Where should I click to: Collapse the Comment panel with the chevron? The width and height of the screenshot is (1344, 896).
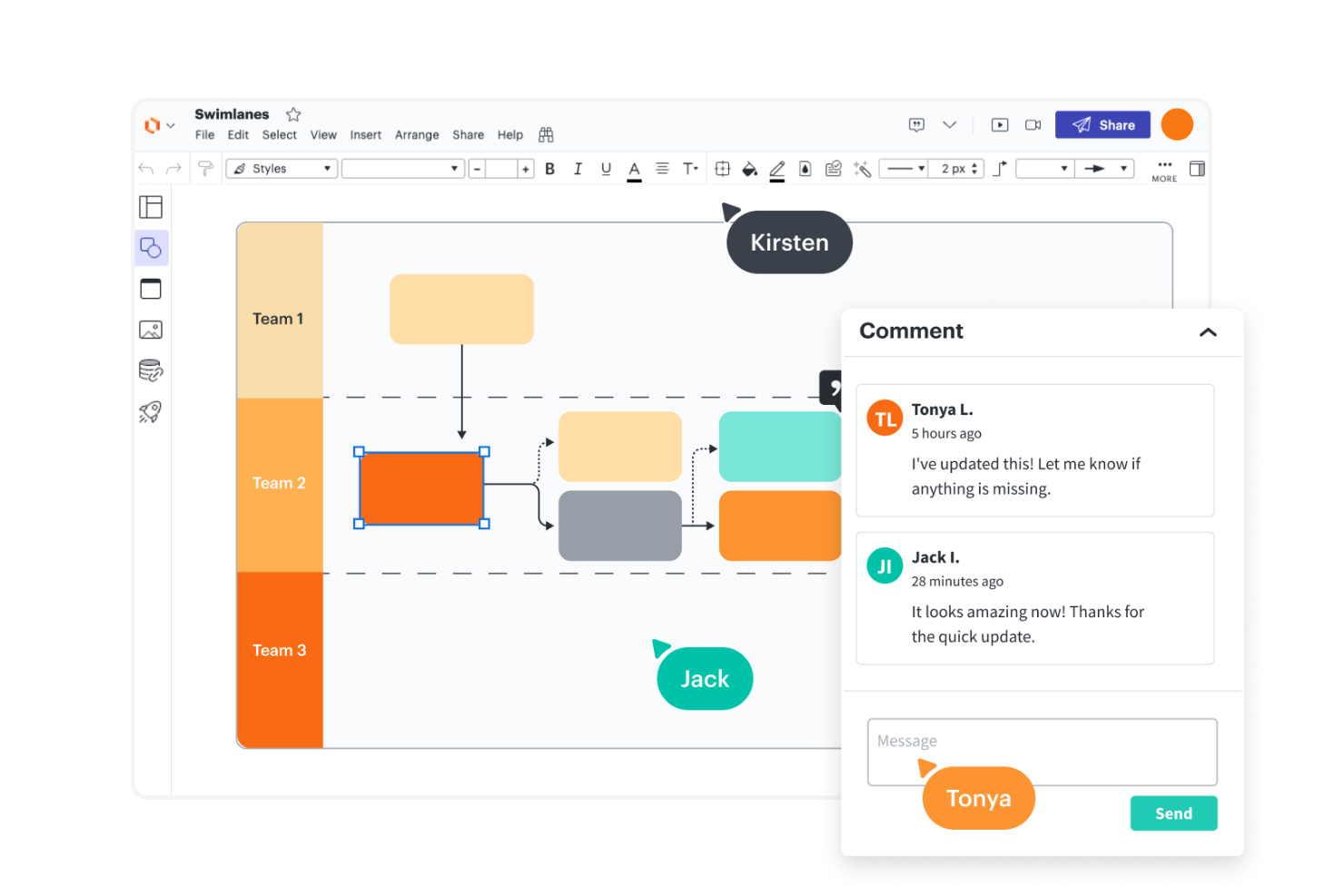(x=1208, y=332)
